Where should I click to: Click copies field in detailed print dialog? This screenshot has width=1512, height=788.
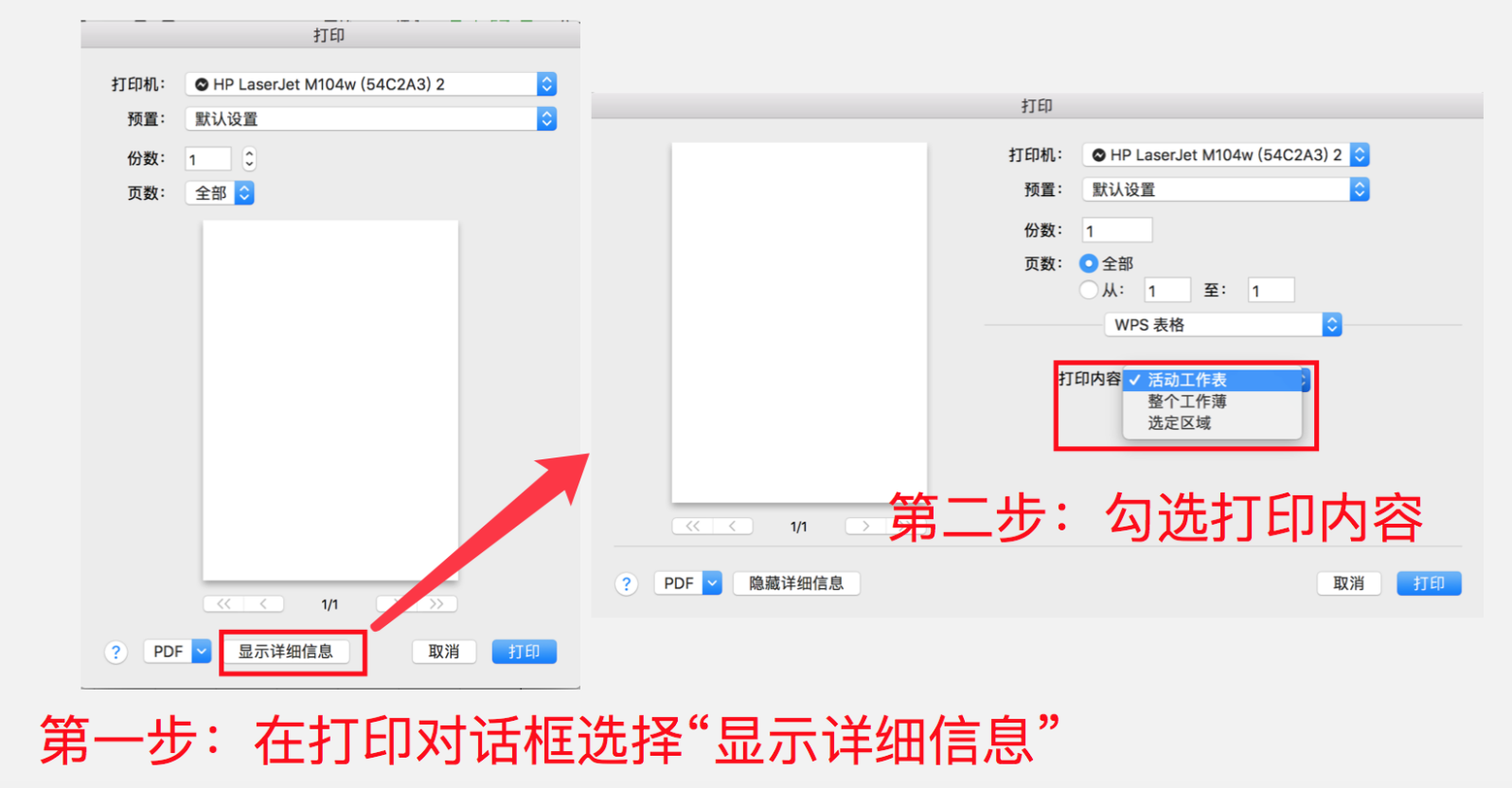(1117, 230)
